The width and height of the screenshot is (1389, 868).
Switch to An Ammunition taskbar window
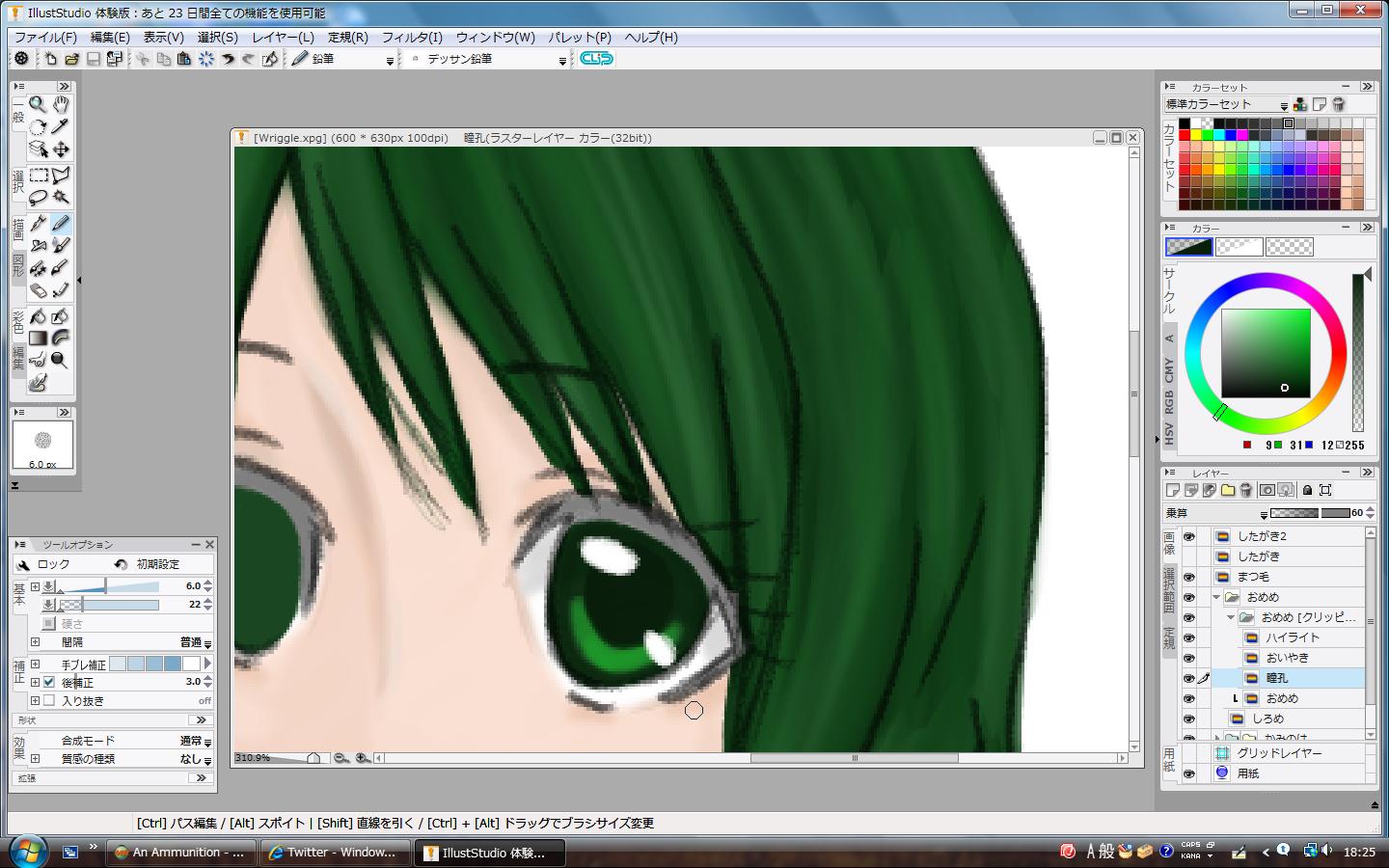point(180,853)
